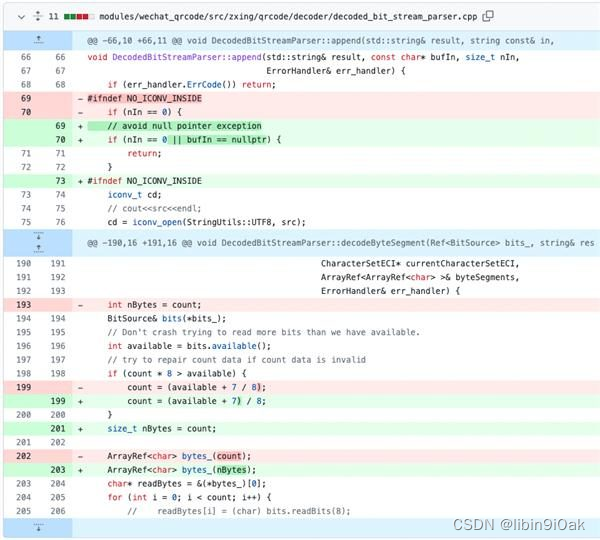This screenshot has width=600, height=540.
Task: Click the removed 'count = (available + 7 / 8);' line
Action: point(196,387)
